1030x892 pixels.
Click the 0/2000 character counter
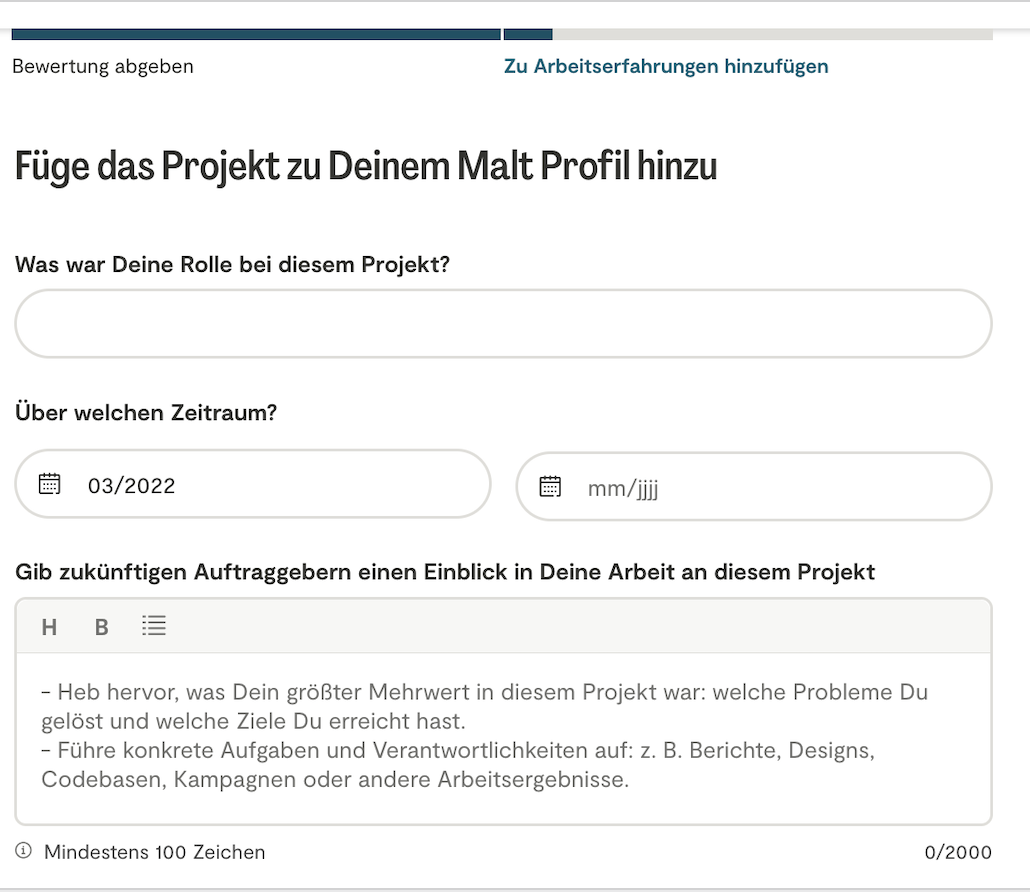(x=958, y=853)
